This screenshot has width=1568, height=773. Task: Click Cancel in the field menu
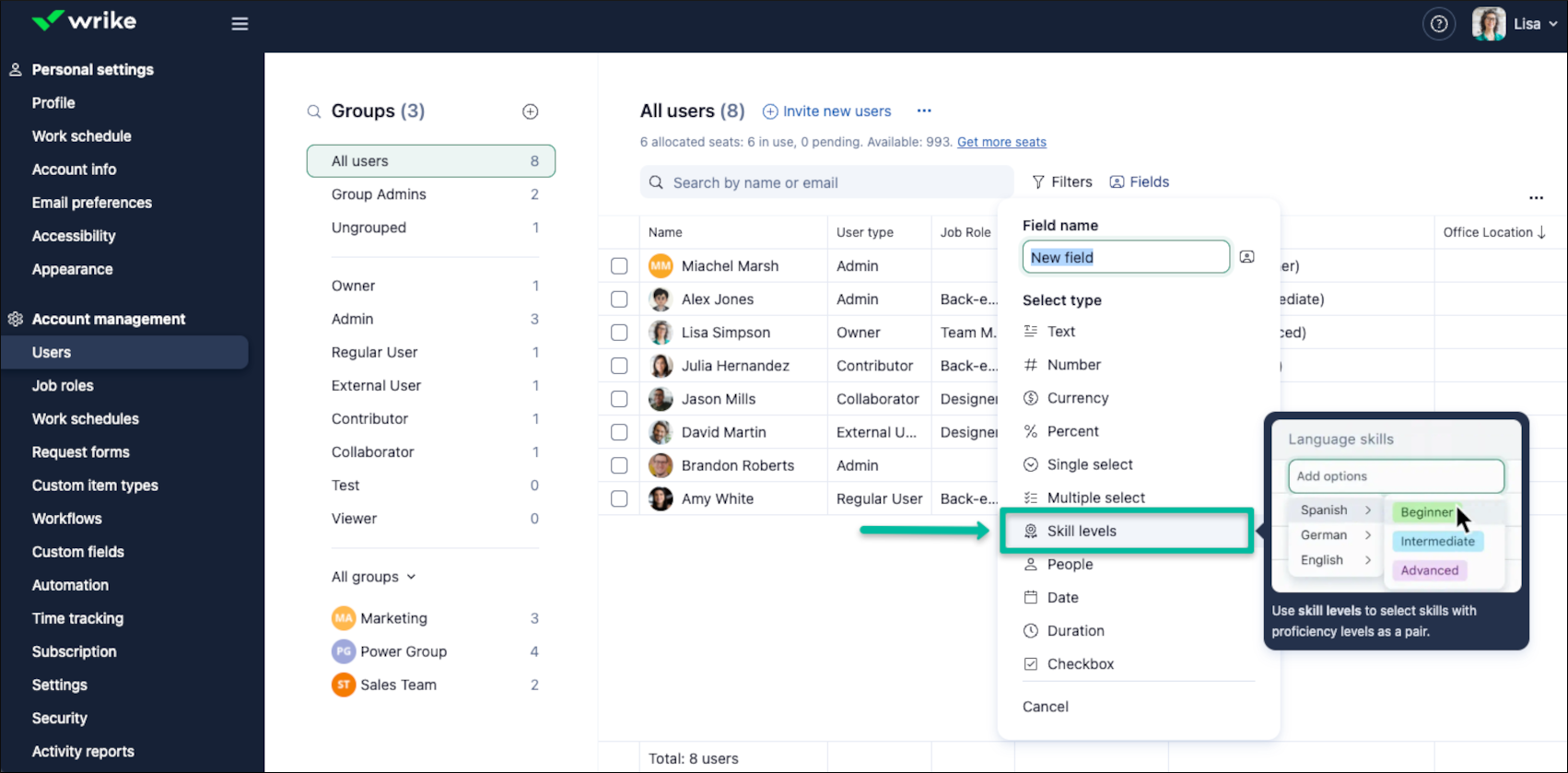1046,707
